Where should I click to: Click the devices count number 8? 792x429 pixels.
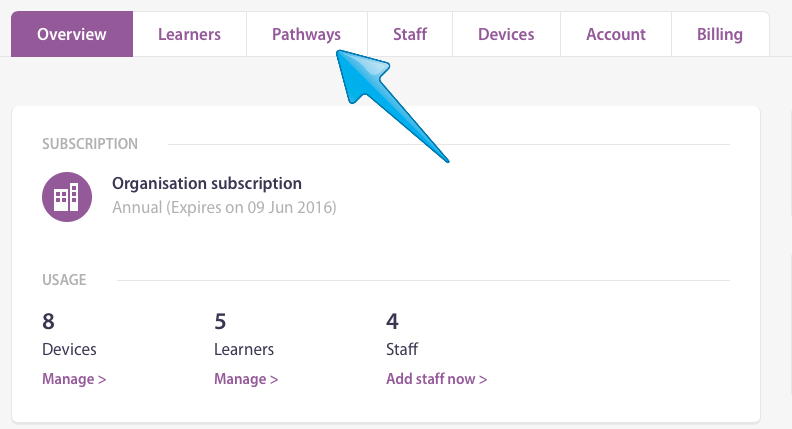point(49,321)
